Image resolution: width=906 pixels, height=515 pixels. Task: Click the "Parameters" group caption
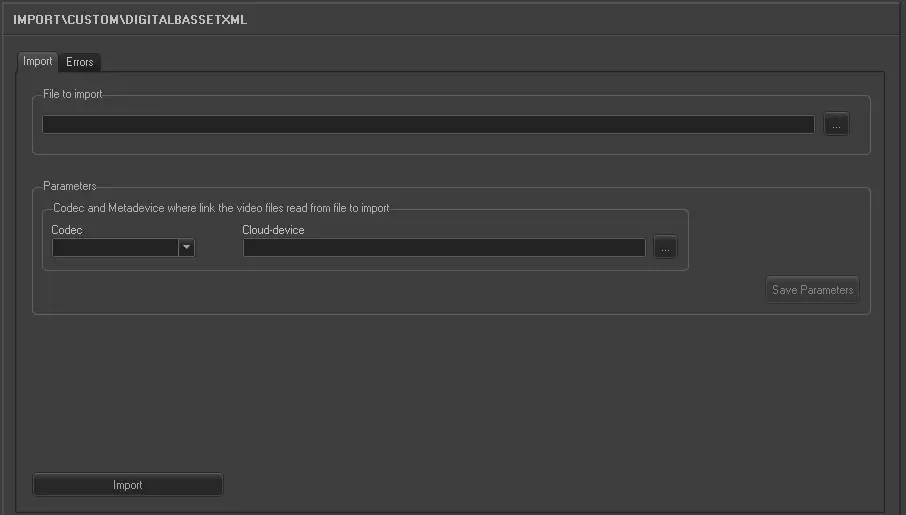[70, 186]
